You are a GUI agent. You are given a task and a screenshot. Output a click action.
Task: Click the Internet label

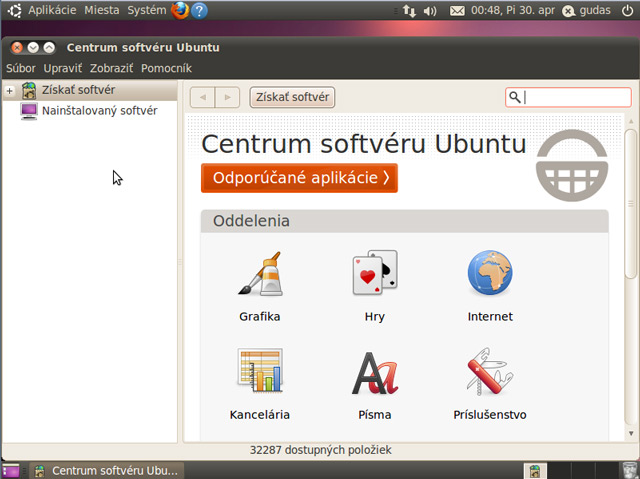click(x=490, y=317)
